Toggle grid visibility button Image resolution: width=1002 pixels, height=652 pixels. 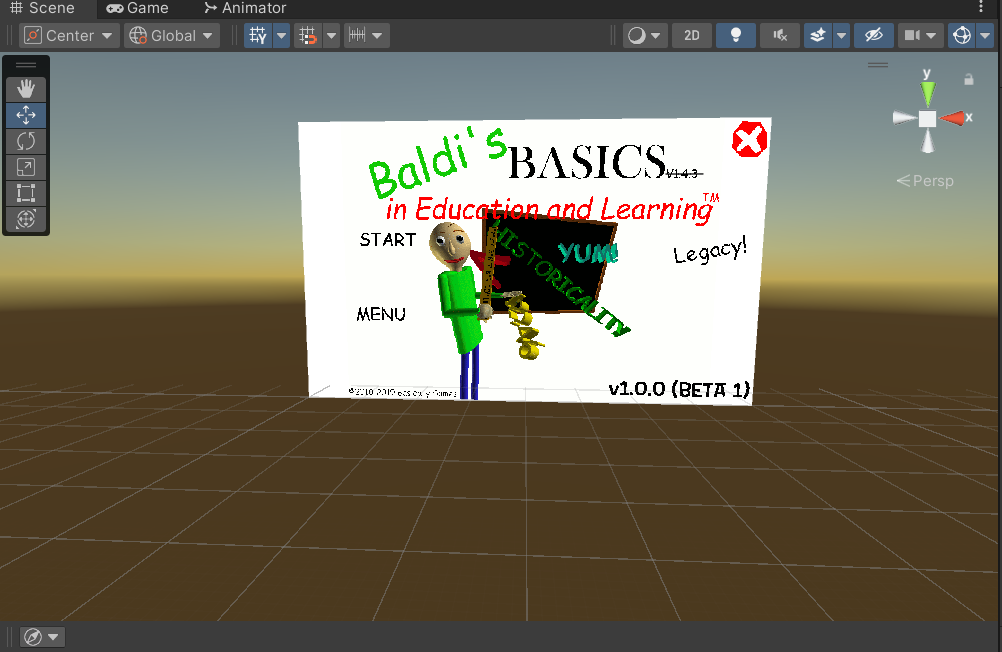(x=258, y=36)
